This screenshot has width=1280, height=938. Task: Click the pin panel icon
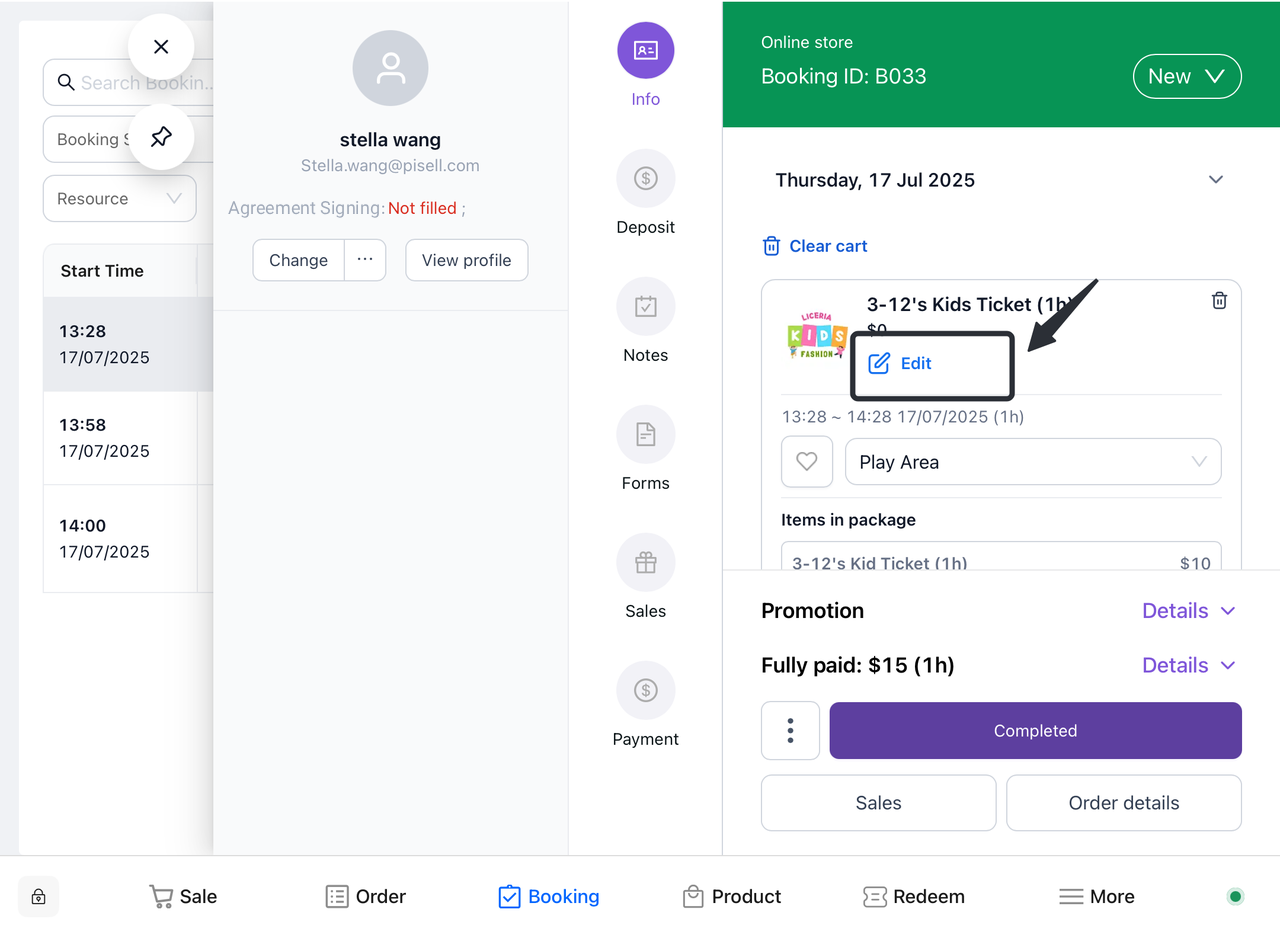point(161,137)
